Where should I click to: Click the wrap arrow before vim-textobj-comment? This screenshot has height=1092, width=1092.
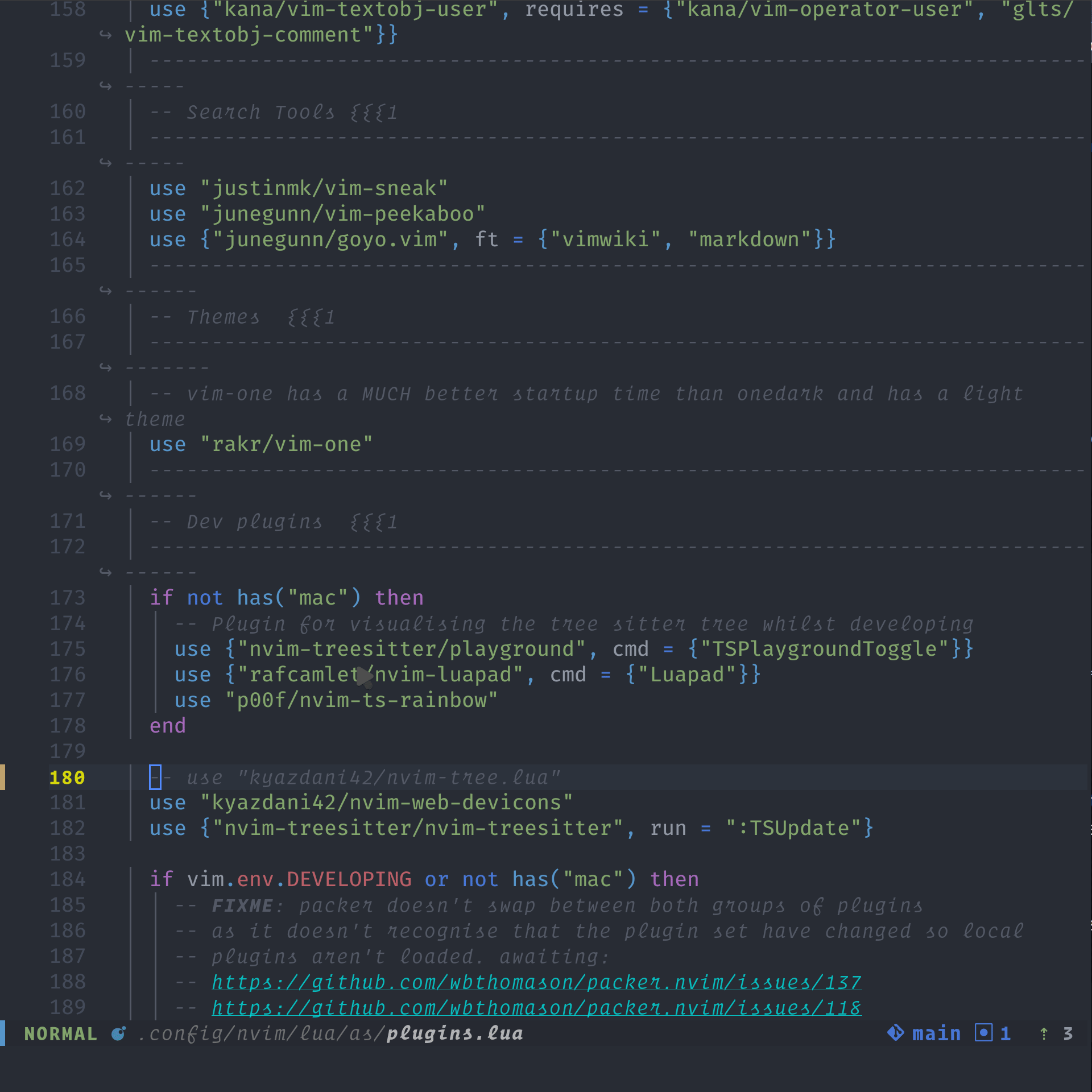coord(106,35)
